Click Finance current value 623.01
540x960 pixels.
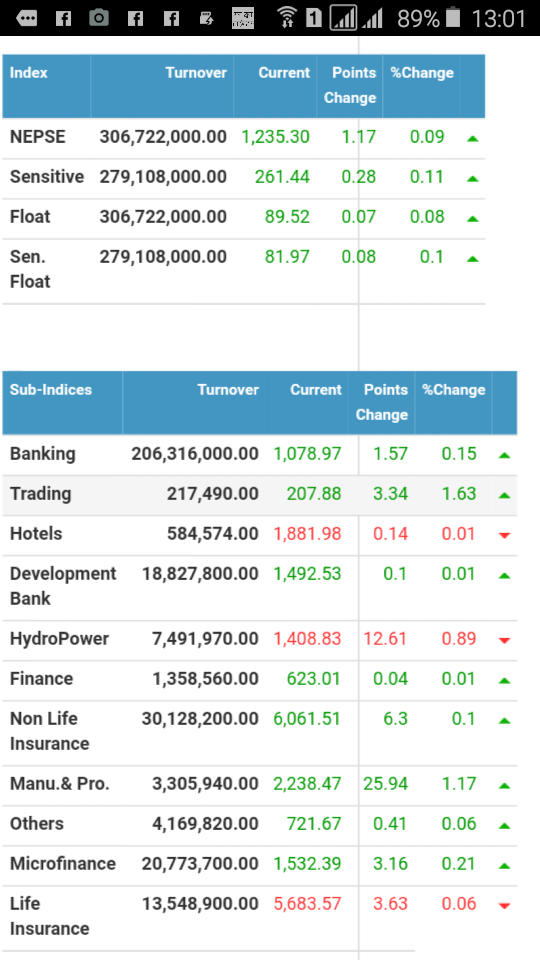click(314, 678)
